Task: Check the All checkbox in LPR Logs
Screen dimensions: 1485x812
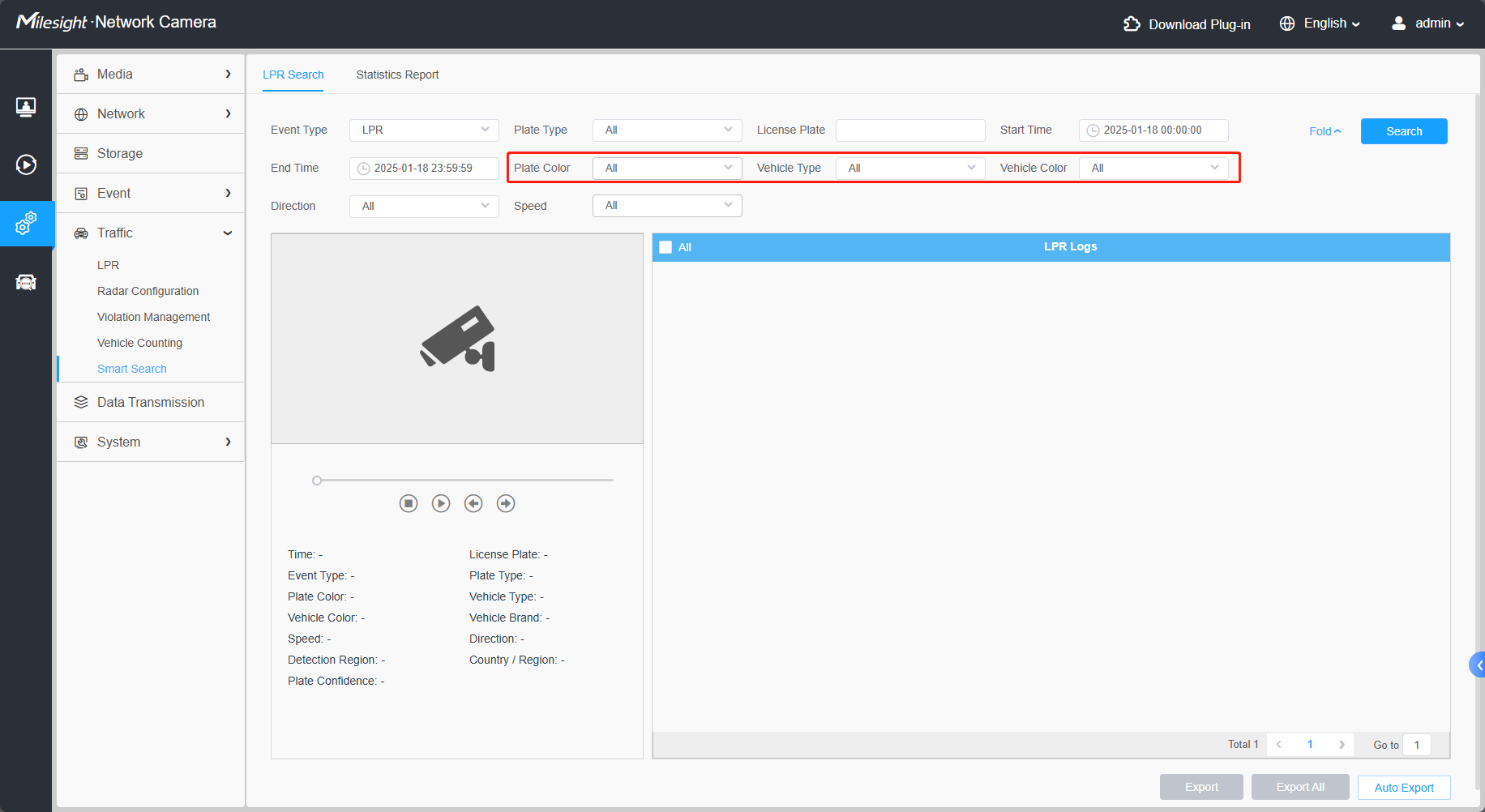Action: (x=665, y=247)
